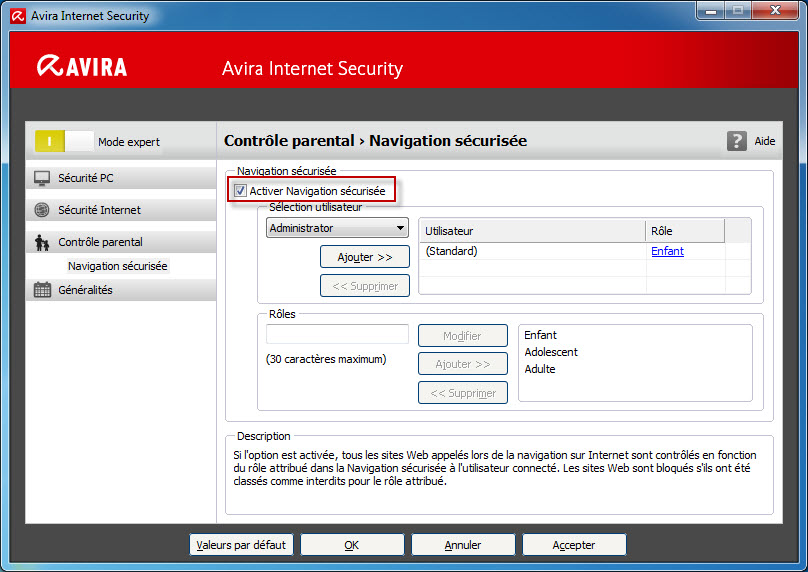Click the Généralités calendar icon
This screenshot has width=808, height=572.
pyautogui.click(x=42, y=290)
